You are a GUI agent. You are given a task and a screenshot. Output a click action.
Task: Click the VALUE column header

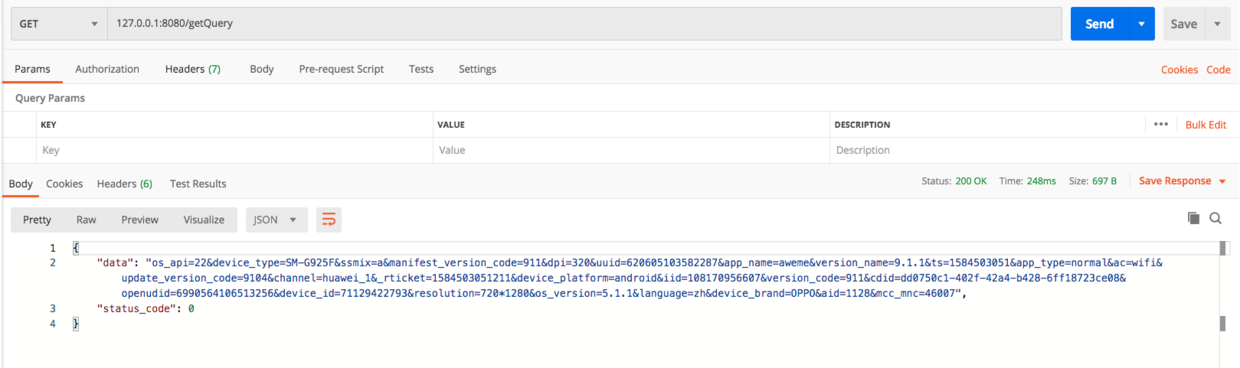[451, 125]
